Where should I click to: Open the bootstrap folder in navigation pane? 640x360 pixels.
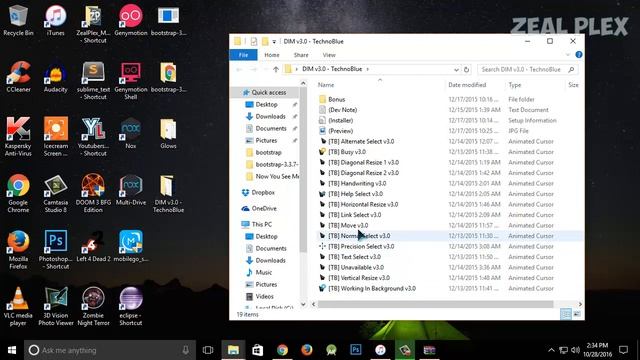[x=268, y=152]
